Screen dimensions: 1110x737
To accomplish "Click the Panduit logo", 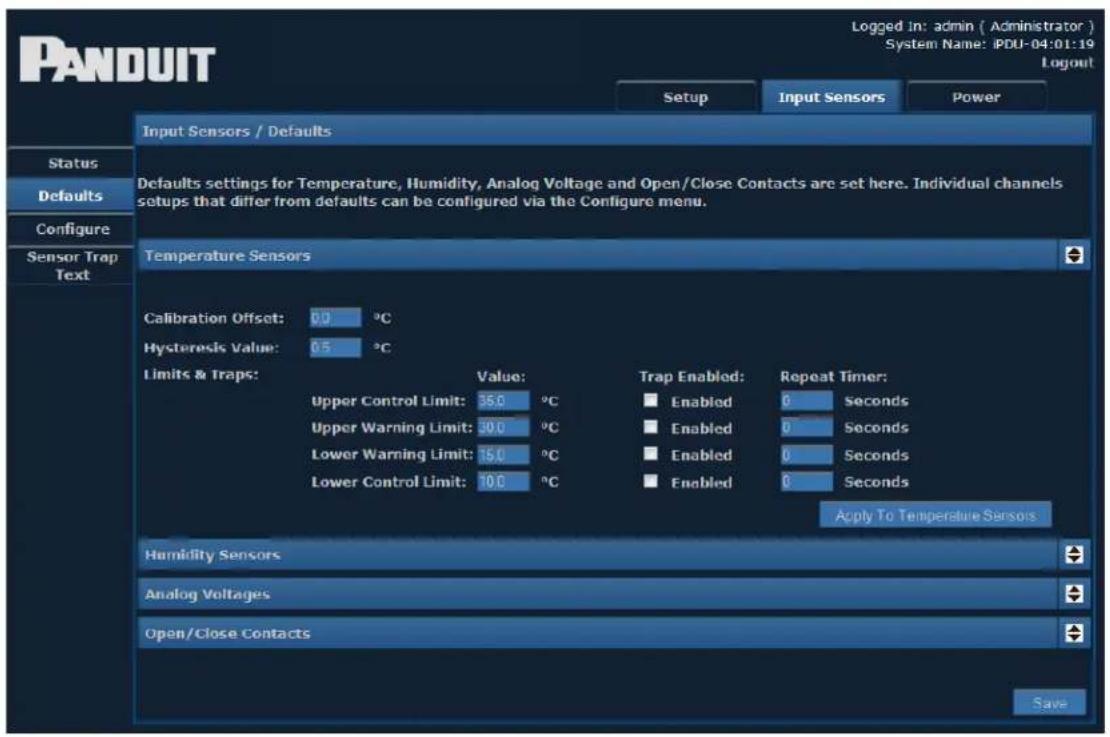I will pos(117,60).
